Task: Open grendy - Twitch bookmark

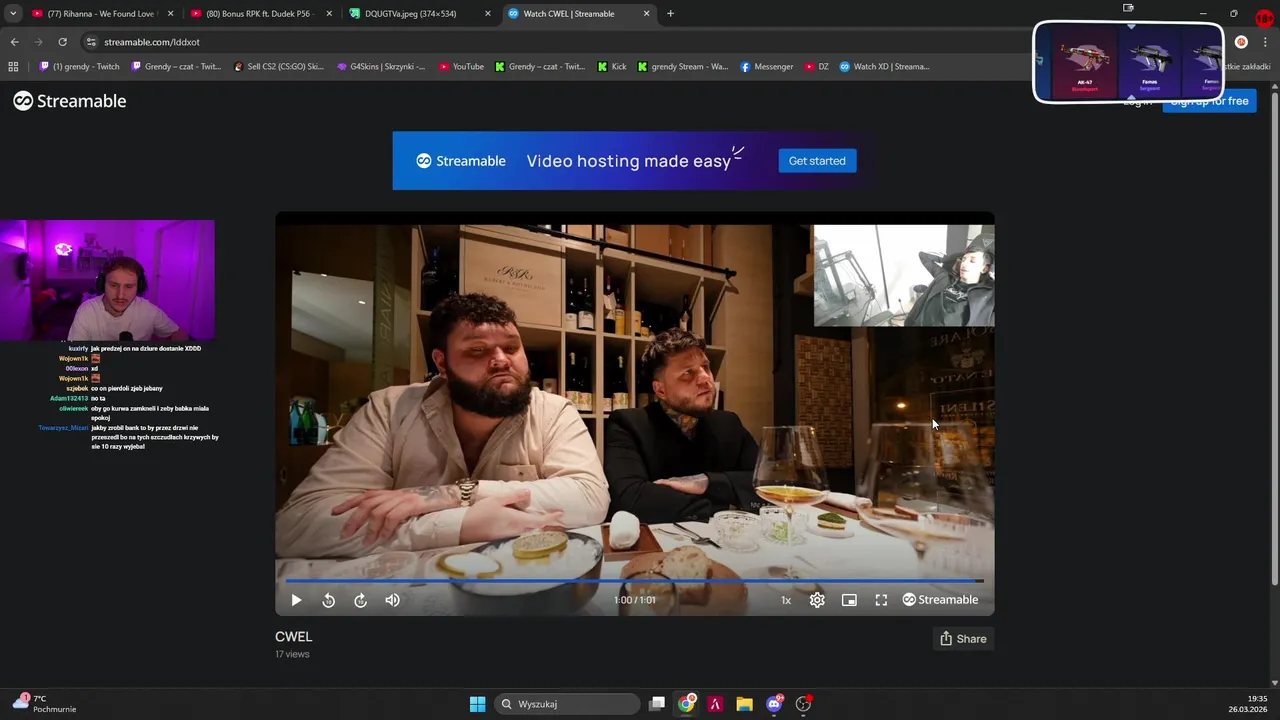Action: pos(80,67)
